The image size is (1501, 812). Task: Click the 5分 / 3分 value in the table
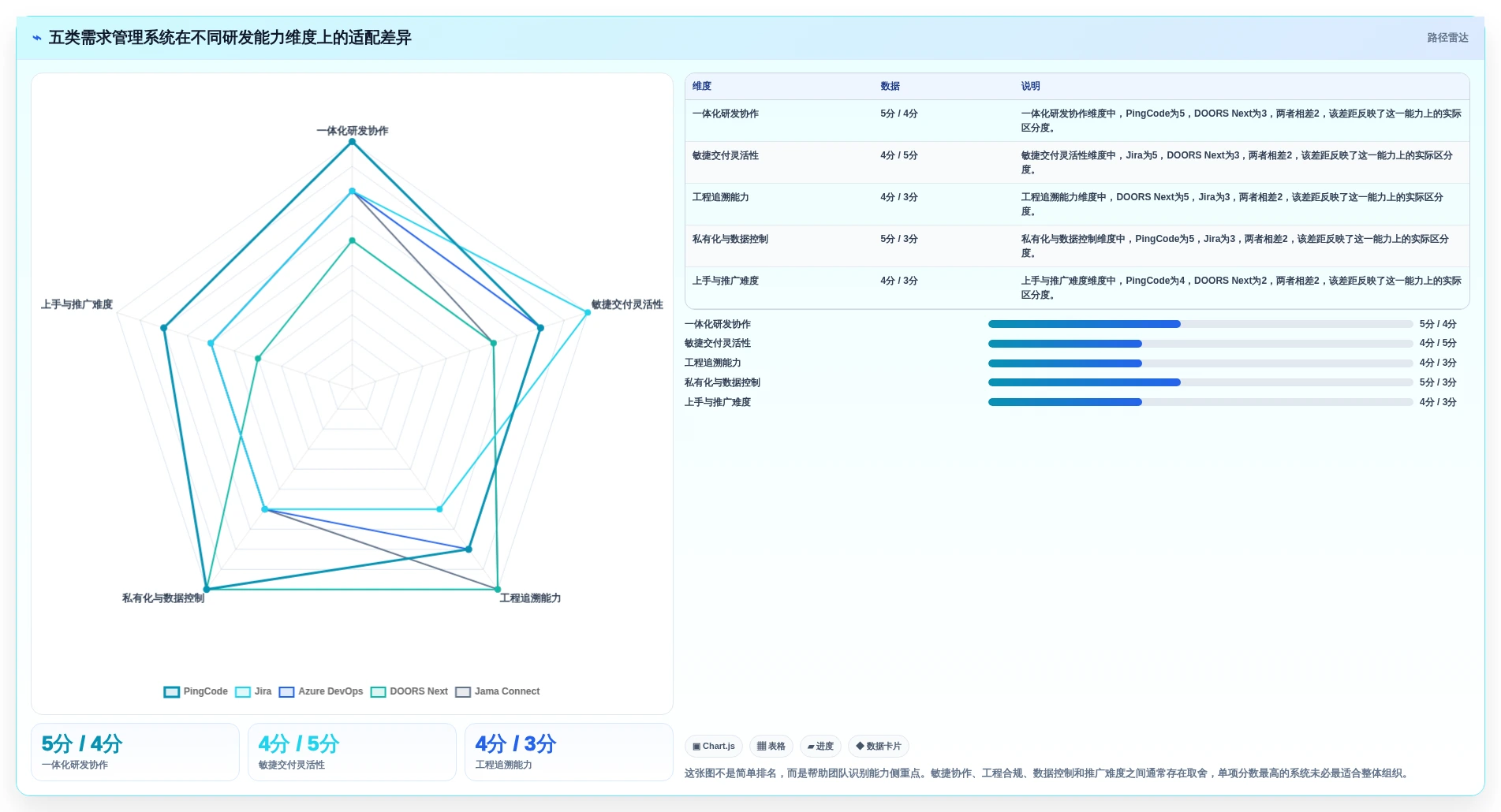(899, 240)
